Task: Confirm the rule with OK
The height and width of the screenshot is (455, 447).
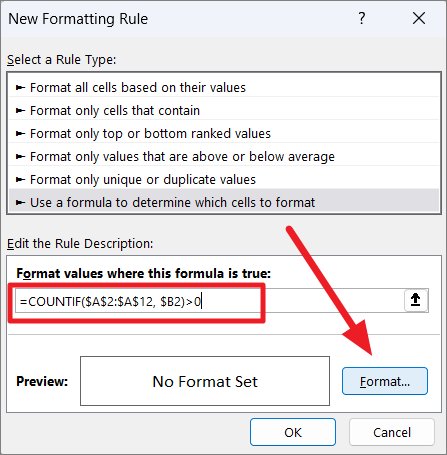Action: point(293,432)
